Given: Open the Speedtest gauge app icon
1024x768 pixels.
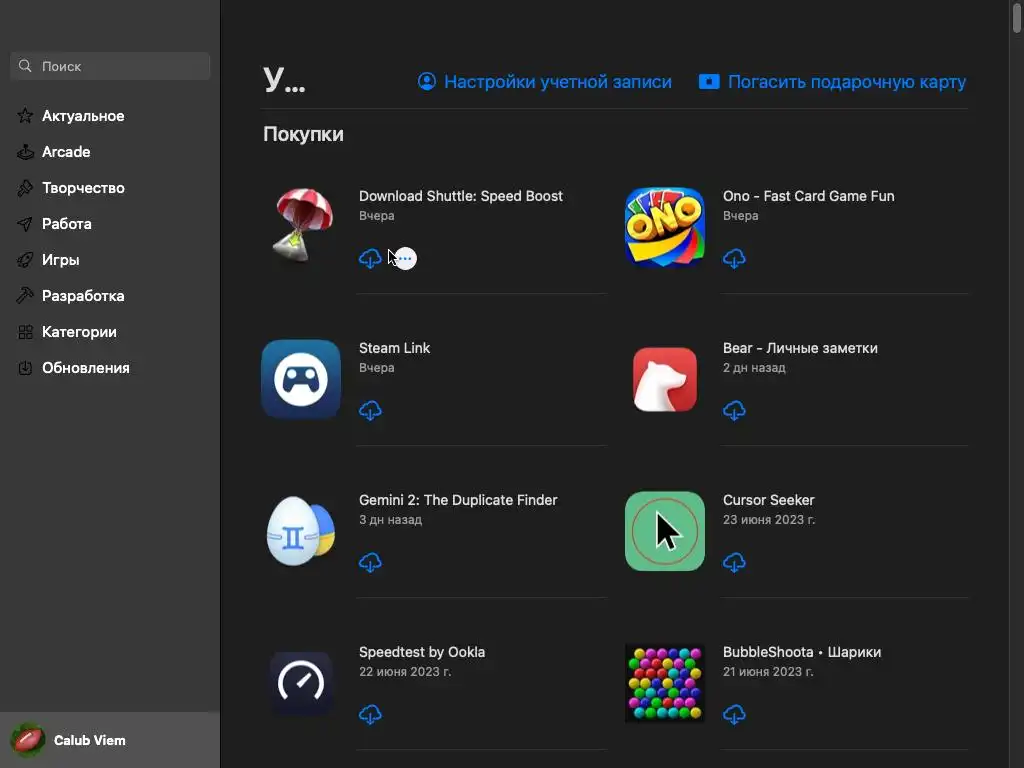Looking at the screenshot, I should [x=301, y=682].
